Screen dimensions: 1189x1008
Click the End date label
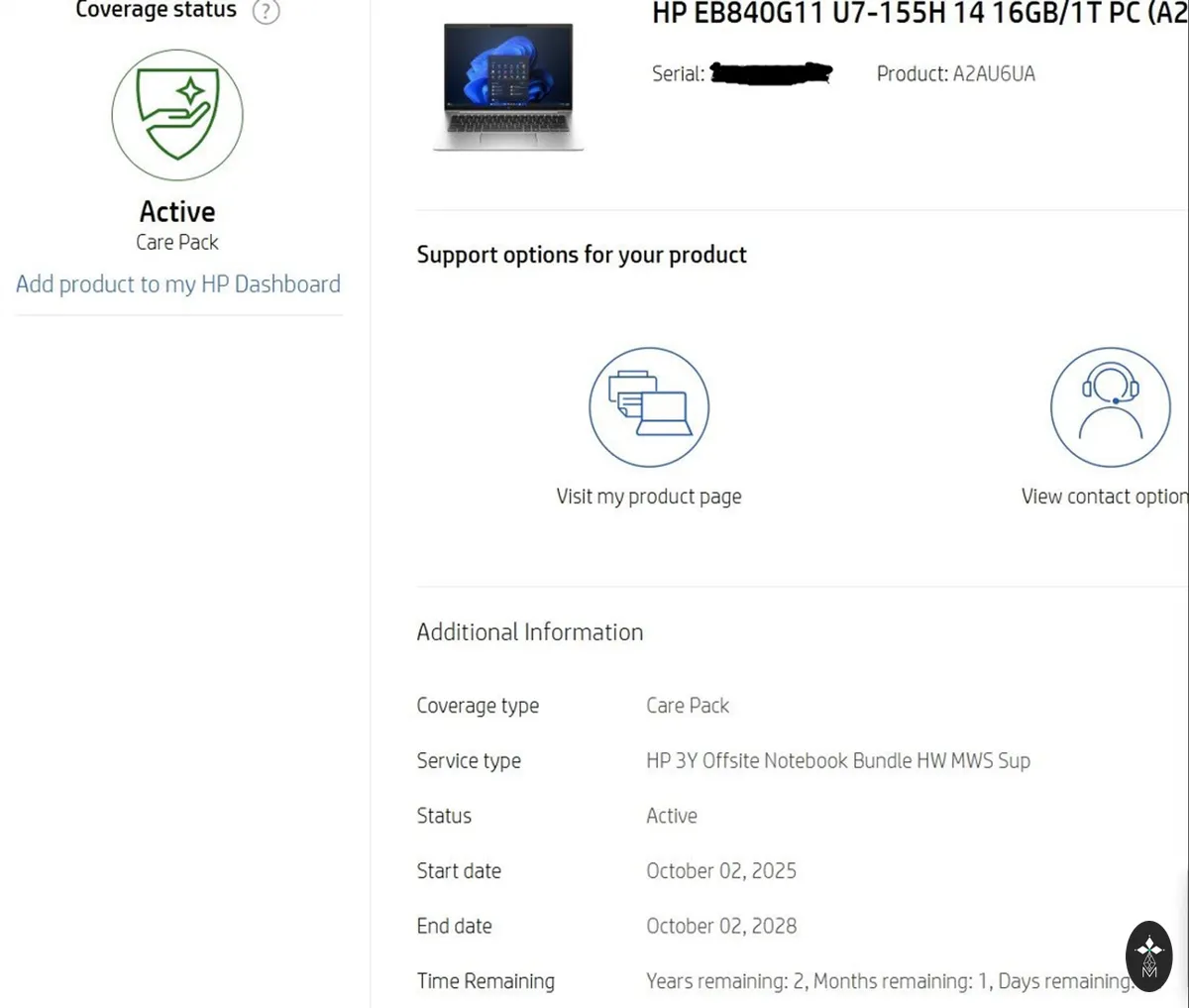pos(454,926)
